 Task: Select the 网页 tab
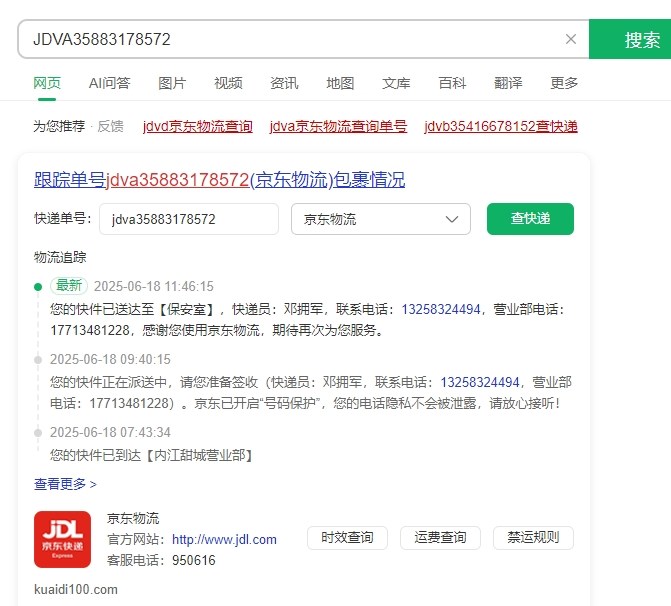(47, 83)
